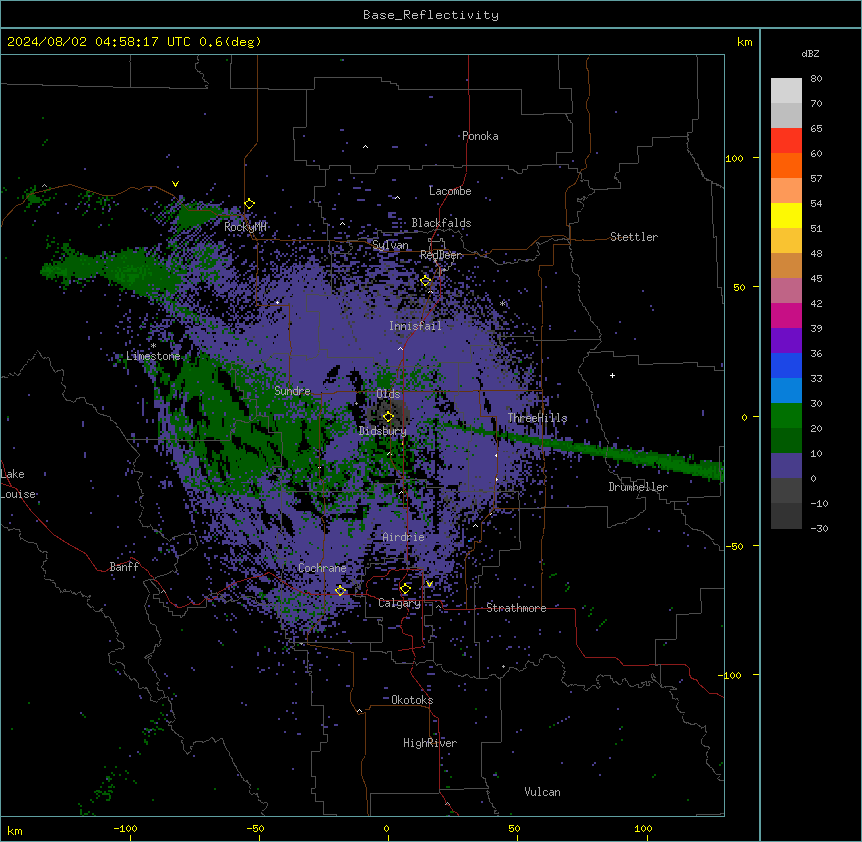Screen dimensions: 862x842
Task: Select the yellow 54 dBZ color swatch
Action: coord(786,215)
